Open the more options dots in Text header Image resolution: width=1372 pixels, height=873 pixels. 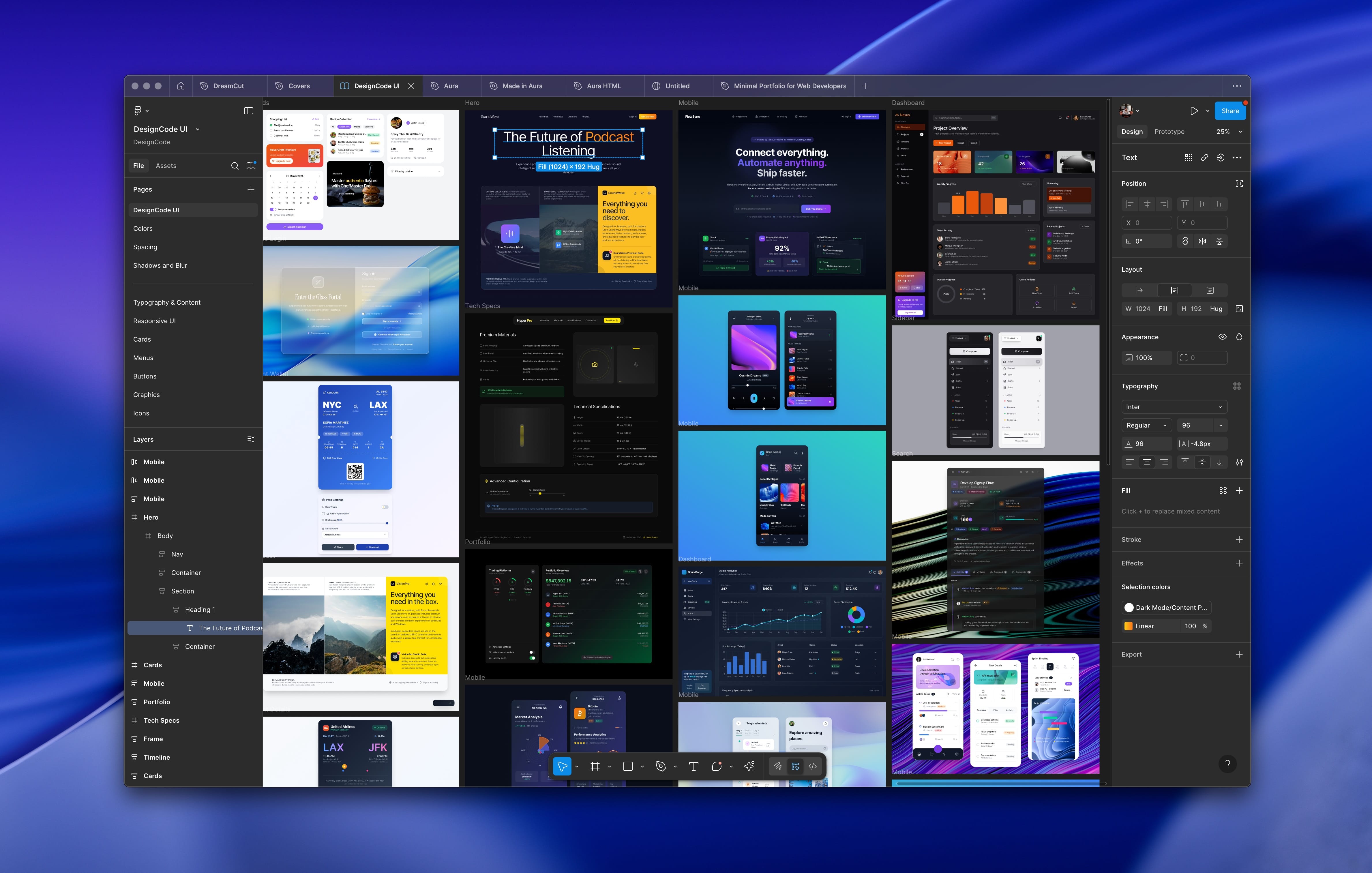(1237, 158)
